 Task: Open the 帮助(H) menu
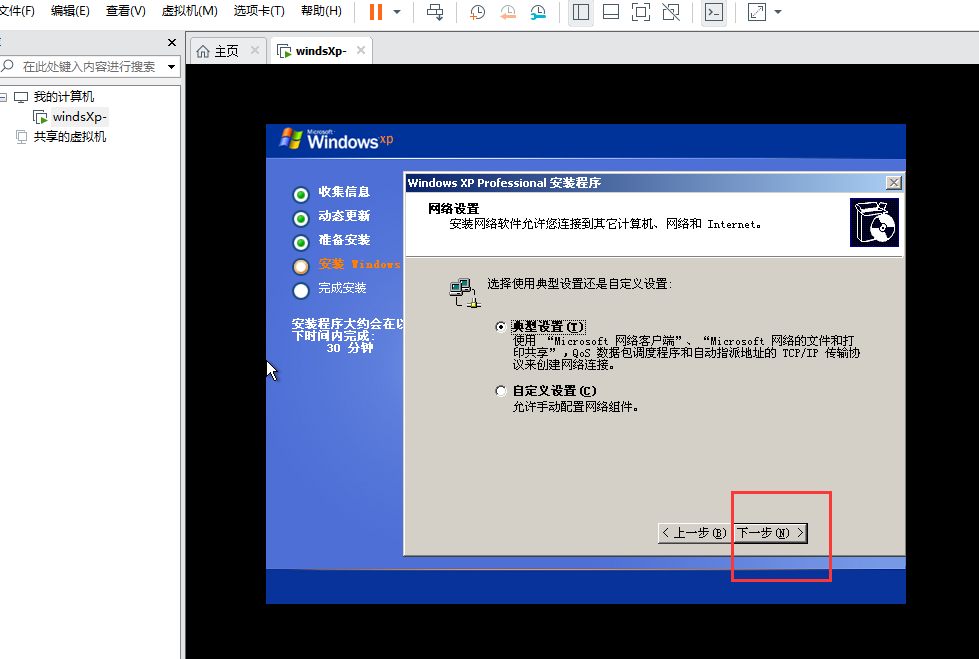(321, 11)
